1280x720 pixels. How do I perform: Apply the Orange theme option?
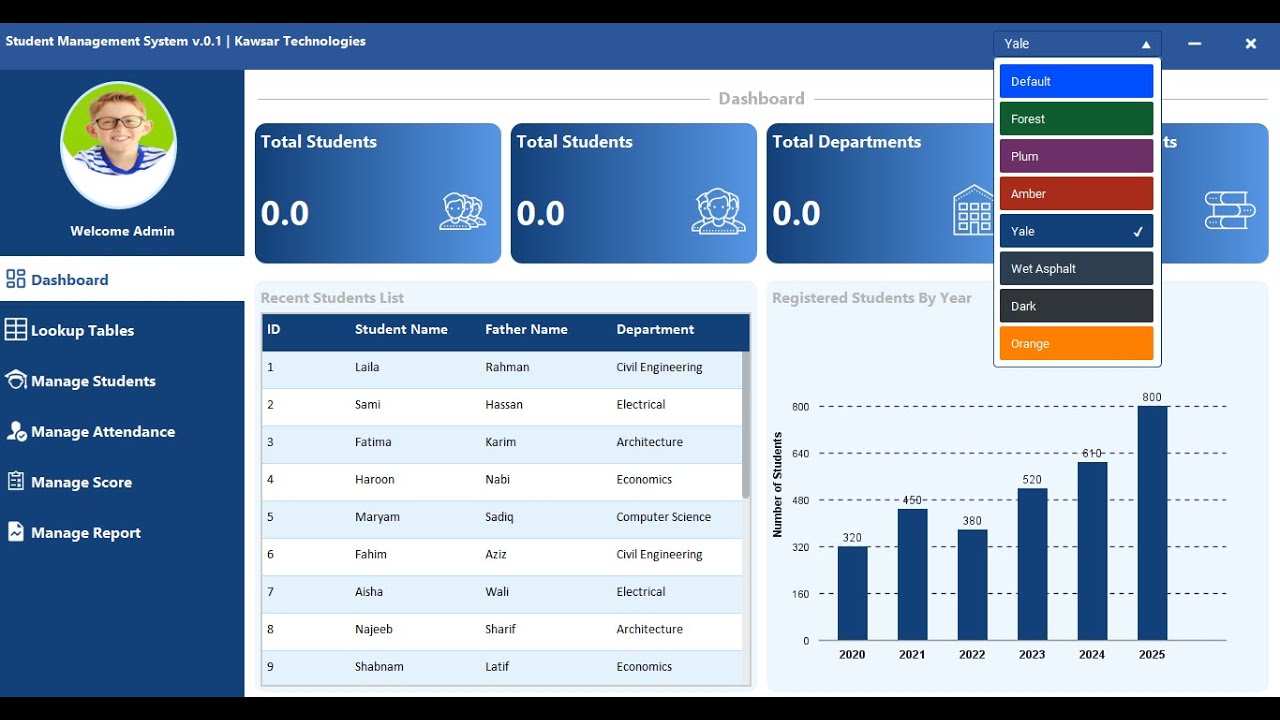pos(1076,344)
